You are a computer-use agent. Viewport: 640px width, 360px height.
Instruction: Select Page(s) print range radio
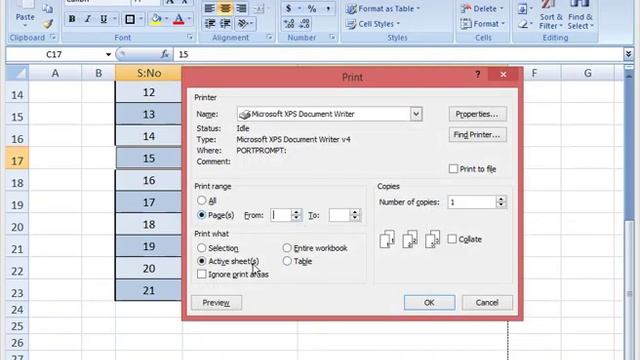(201, 215)
